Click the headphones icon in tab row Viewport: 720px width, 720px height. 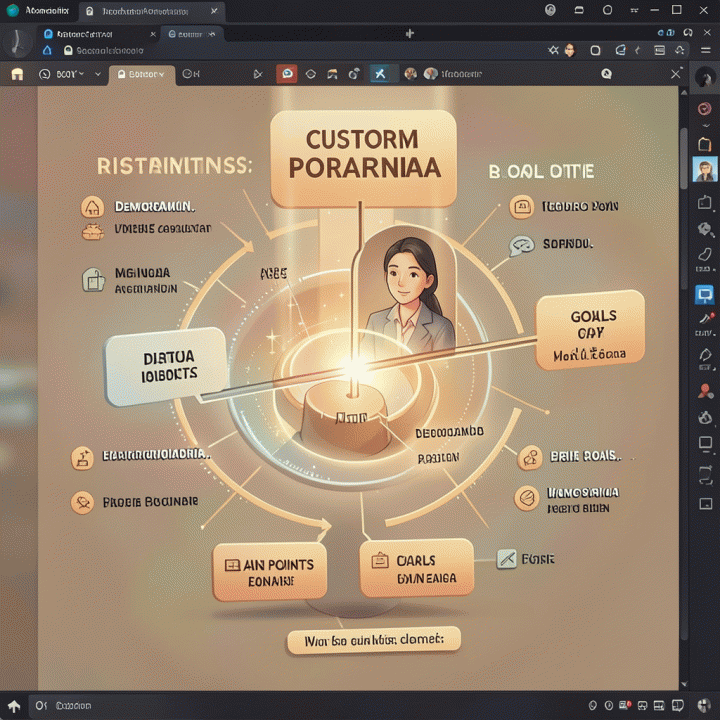pos(688,33)
